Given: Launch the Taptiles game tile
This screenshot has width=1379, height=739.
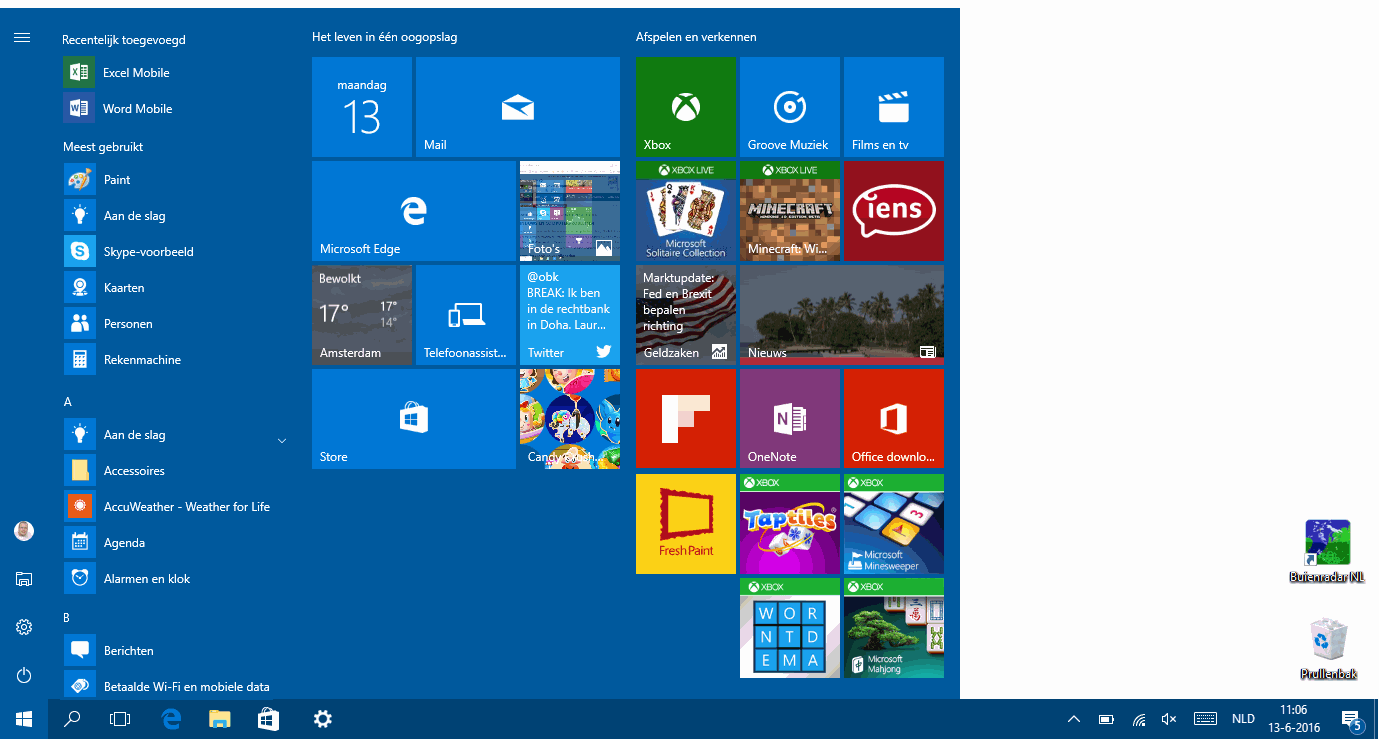Looking at the screenshot, I should pos(790,524).
